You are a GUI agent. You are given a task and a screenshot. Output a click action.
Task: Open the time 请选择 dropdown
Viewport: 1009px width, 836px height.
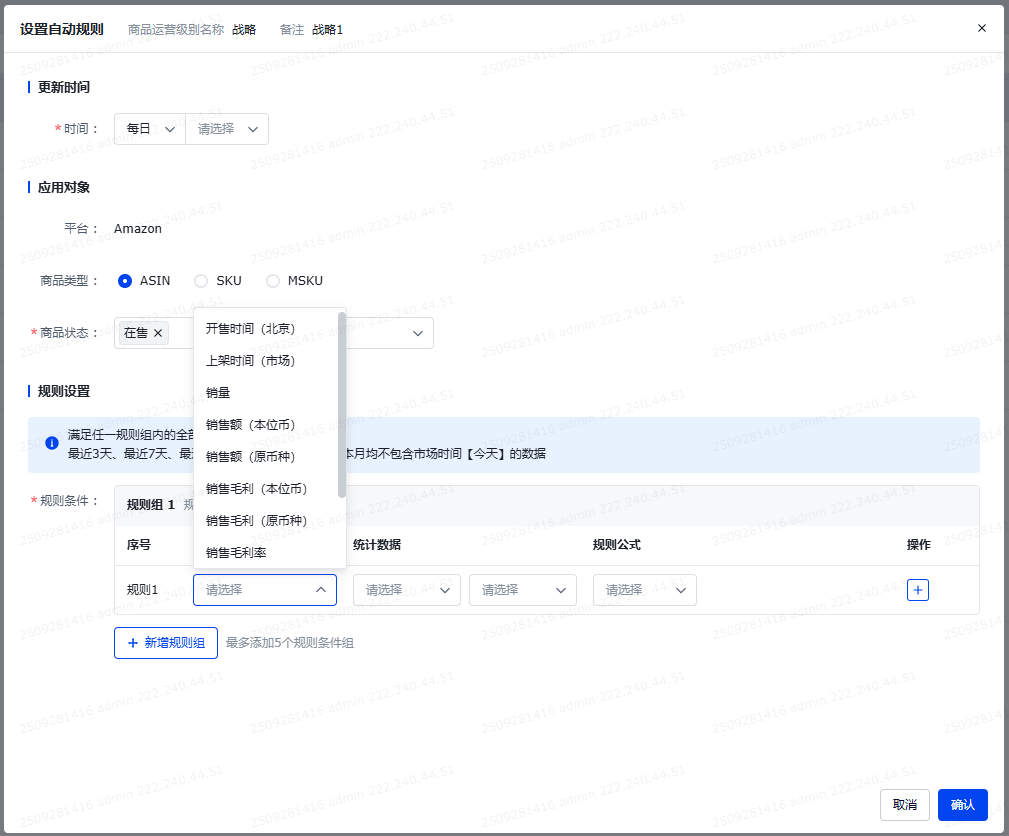227,129
